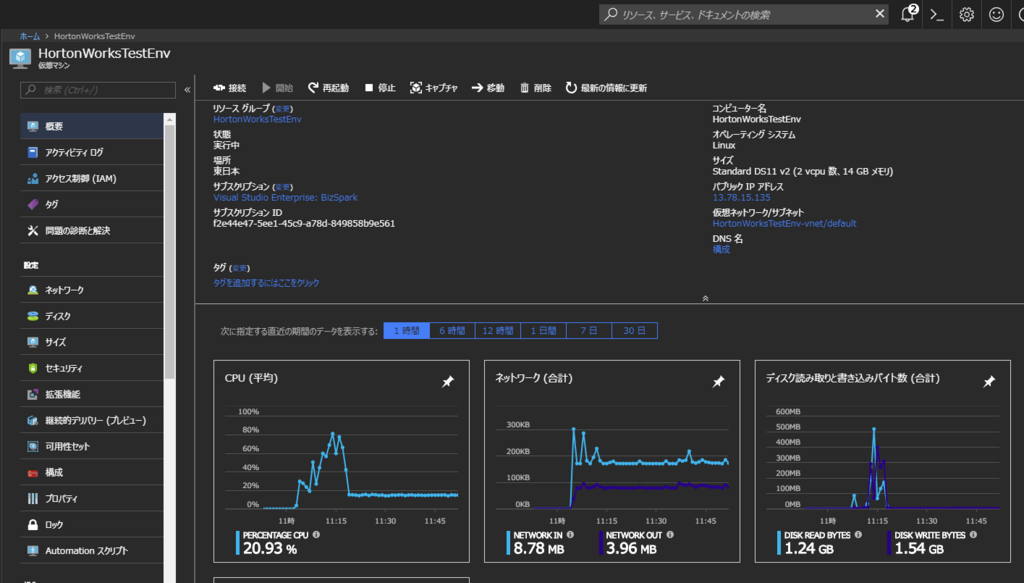Image resolution: width=1024 pixels, height=583 pixels.
Task: Collapse the sidebar with the double chevron
Action: (x=187, y=89)
